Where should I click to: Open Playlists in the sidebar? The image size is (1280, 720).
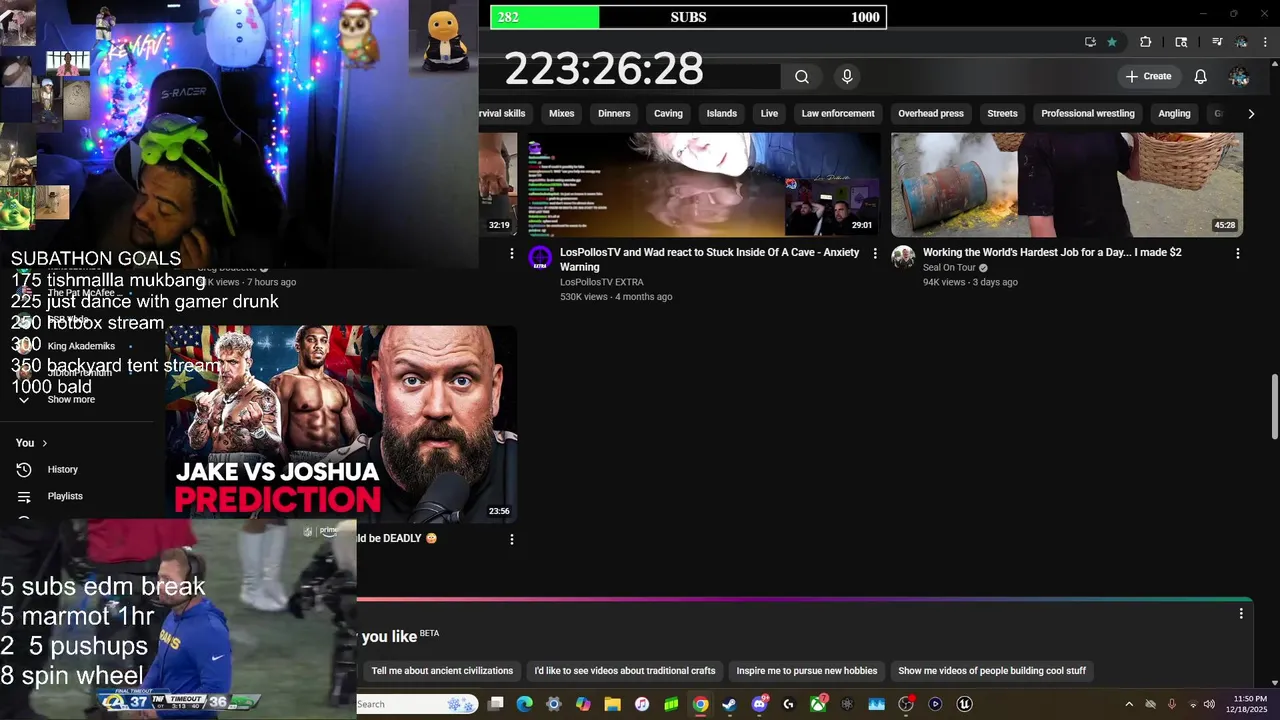pos(65,496)
